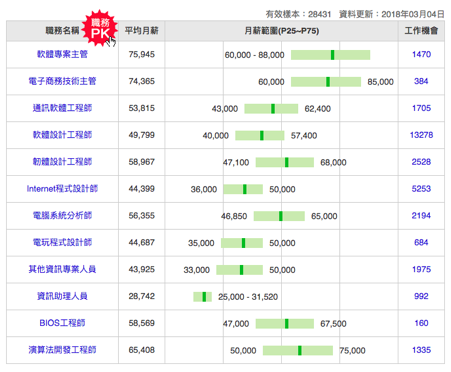Click the Internet程式設計師 salary range bar

click(x=243, y=189)
